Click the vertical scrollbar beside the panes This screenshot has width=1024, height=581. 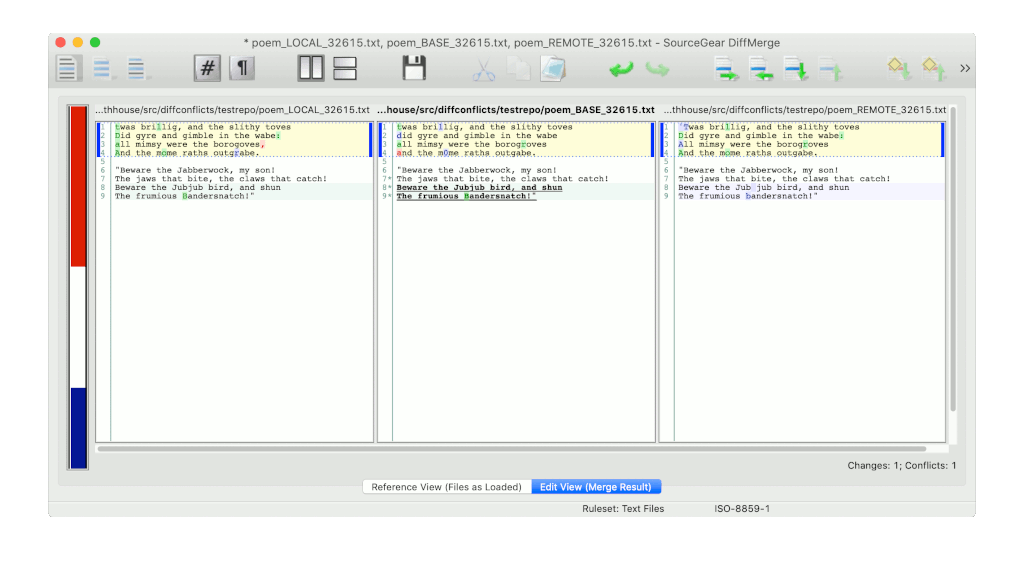(x=953, y=259)
